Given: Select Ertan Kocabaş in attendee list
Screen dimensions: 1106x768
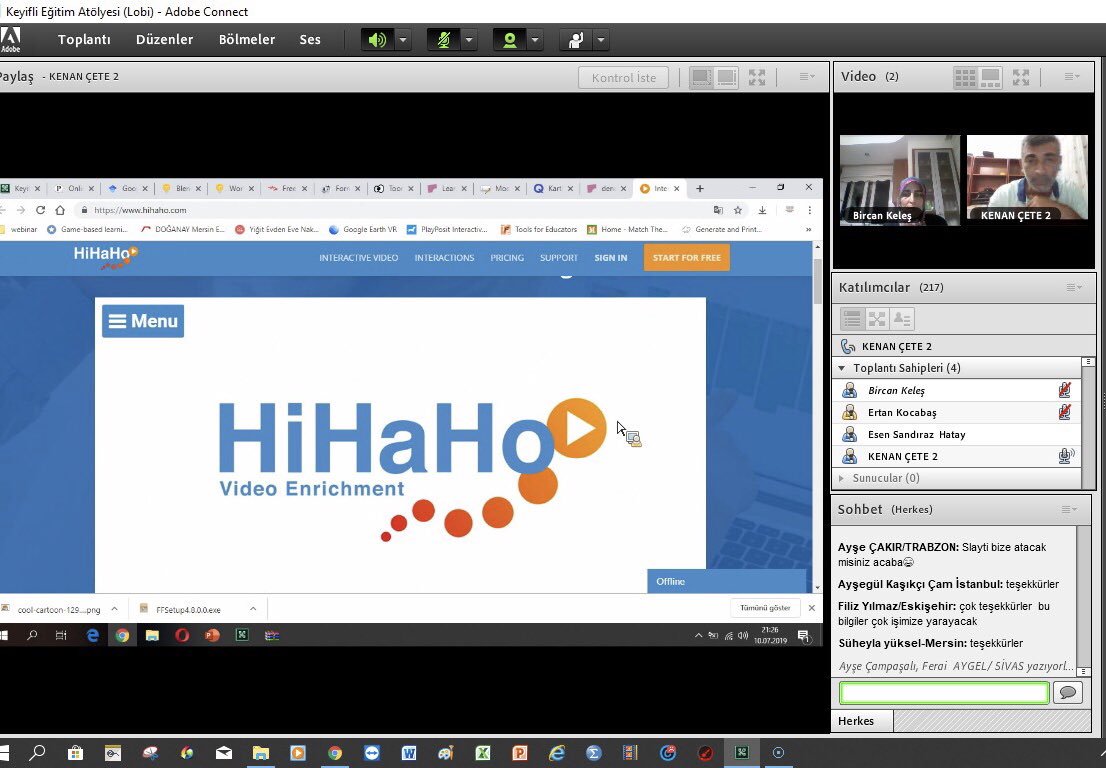Looking at the screenshot, I should tap(956, 412).
